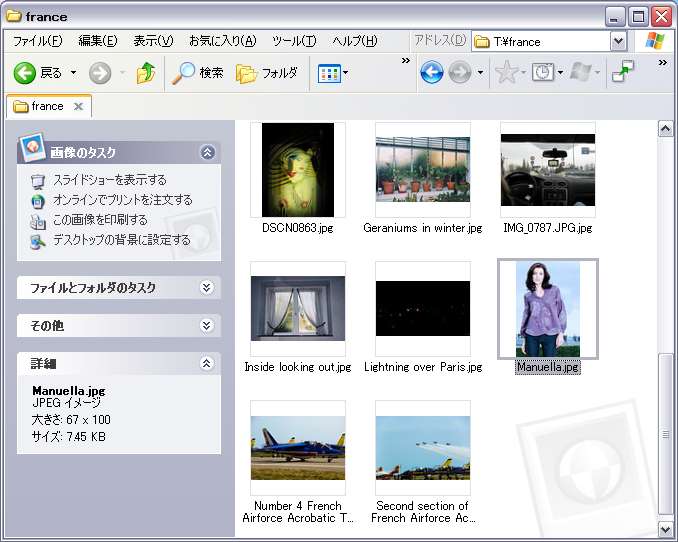
Task: Select Number 4 French Airforce thumbnail
Action: tap(298, 448)
